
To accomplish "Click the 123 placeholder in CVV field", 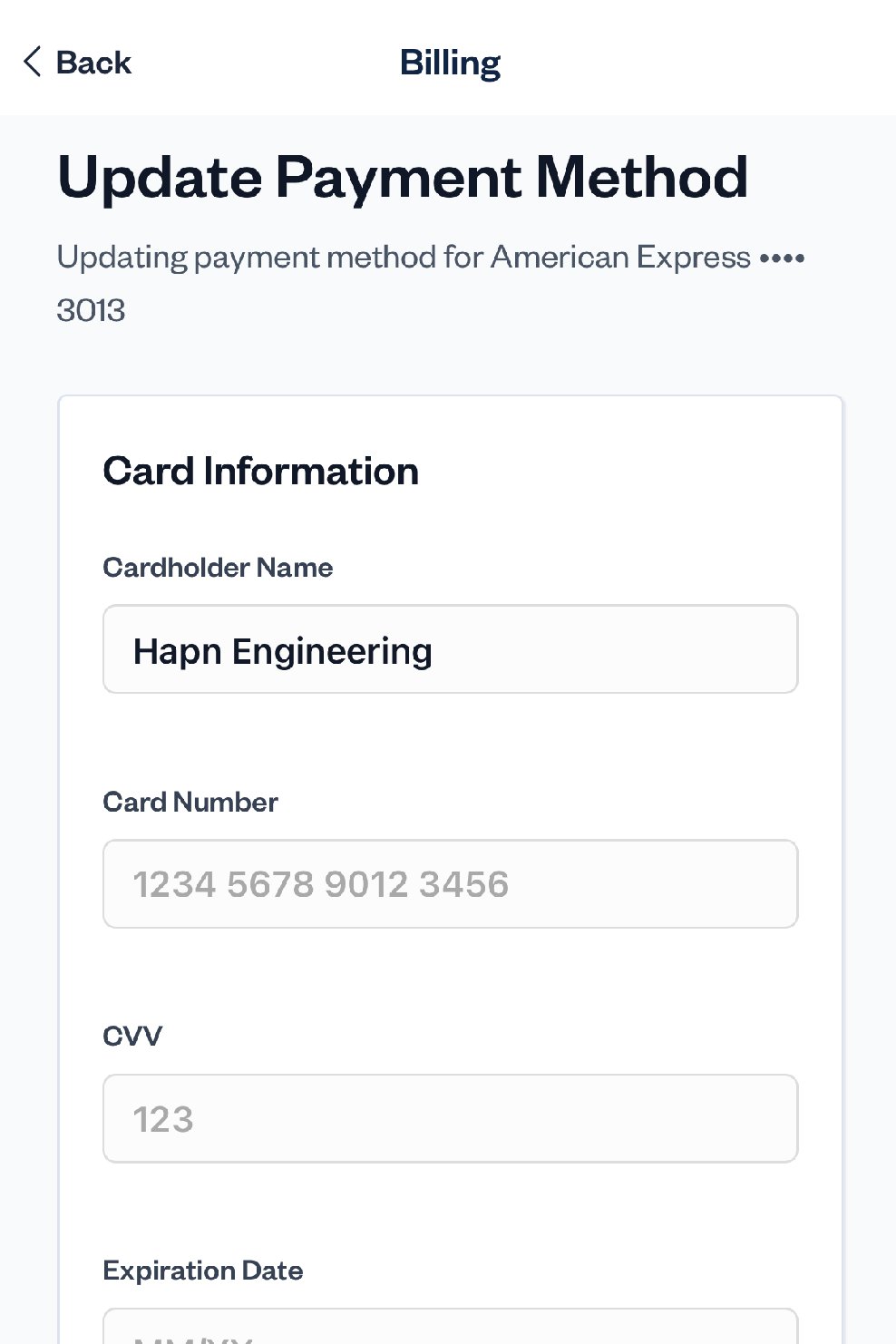I will 163,1120.
